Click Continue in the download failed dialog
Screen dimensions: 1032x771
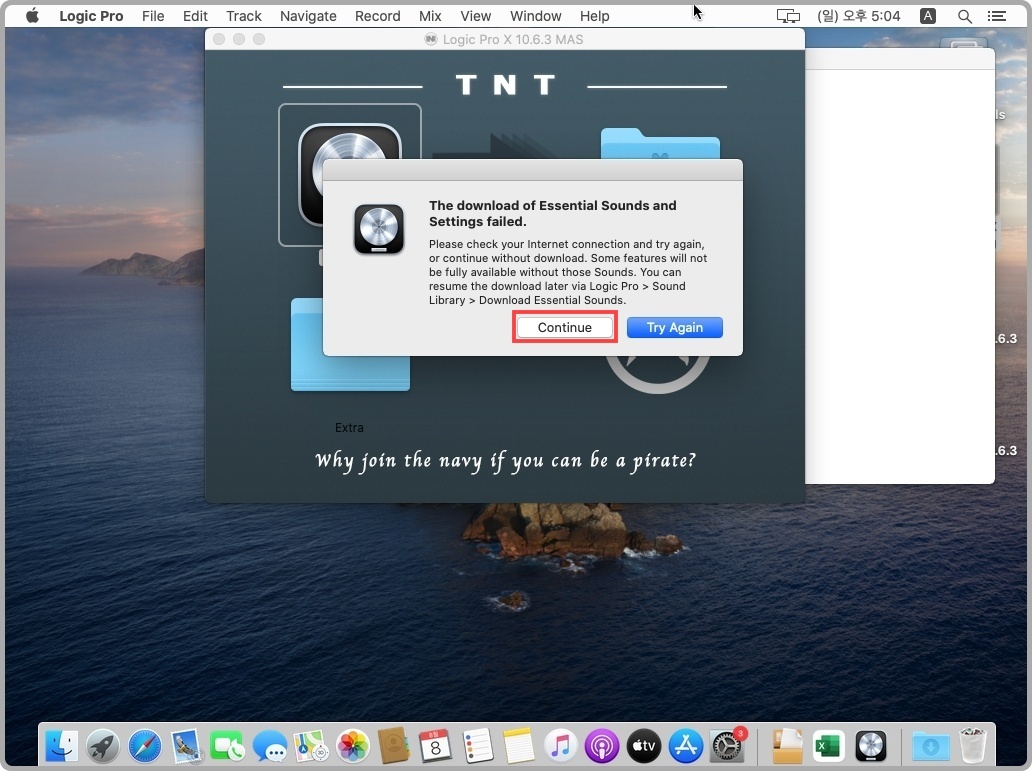pos(564,327)
